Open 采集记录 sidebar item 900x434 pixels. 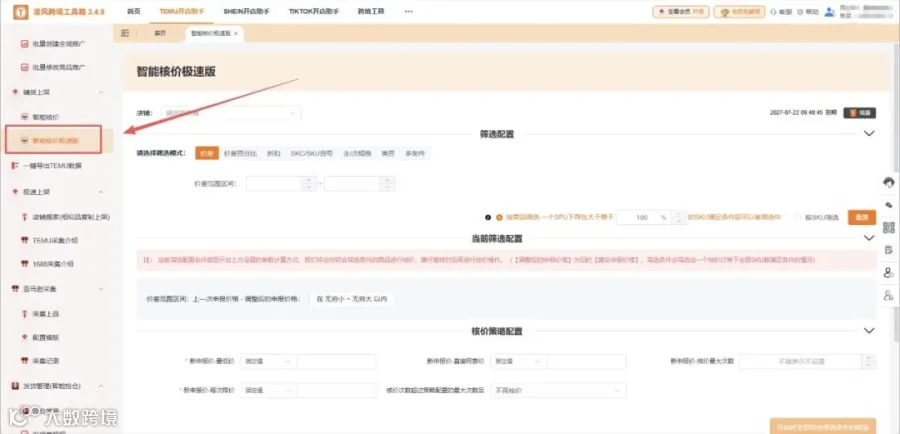tap(45, 361)
